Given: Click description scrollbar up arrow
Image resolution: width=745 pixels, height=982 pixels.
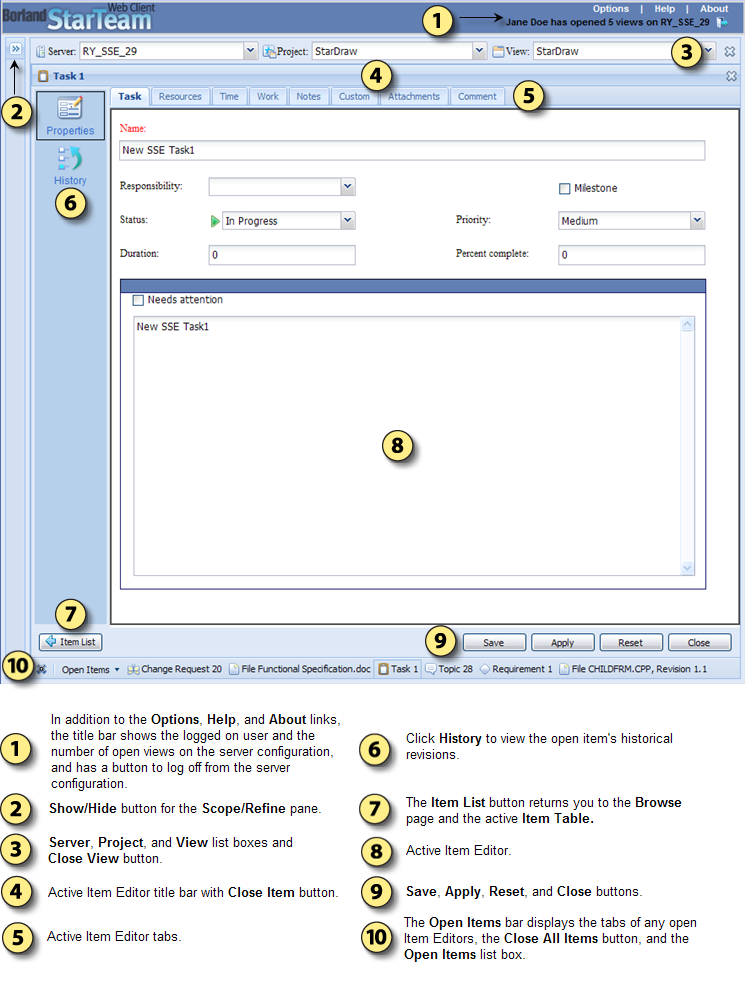Looking at the screenshot, I should pyautogui.click(x=687, y=324).
